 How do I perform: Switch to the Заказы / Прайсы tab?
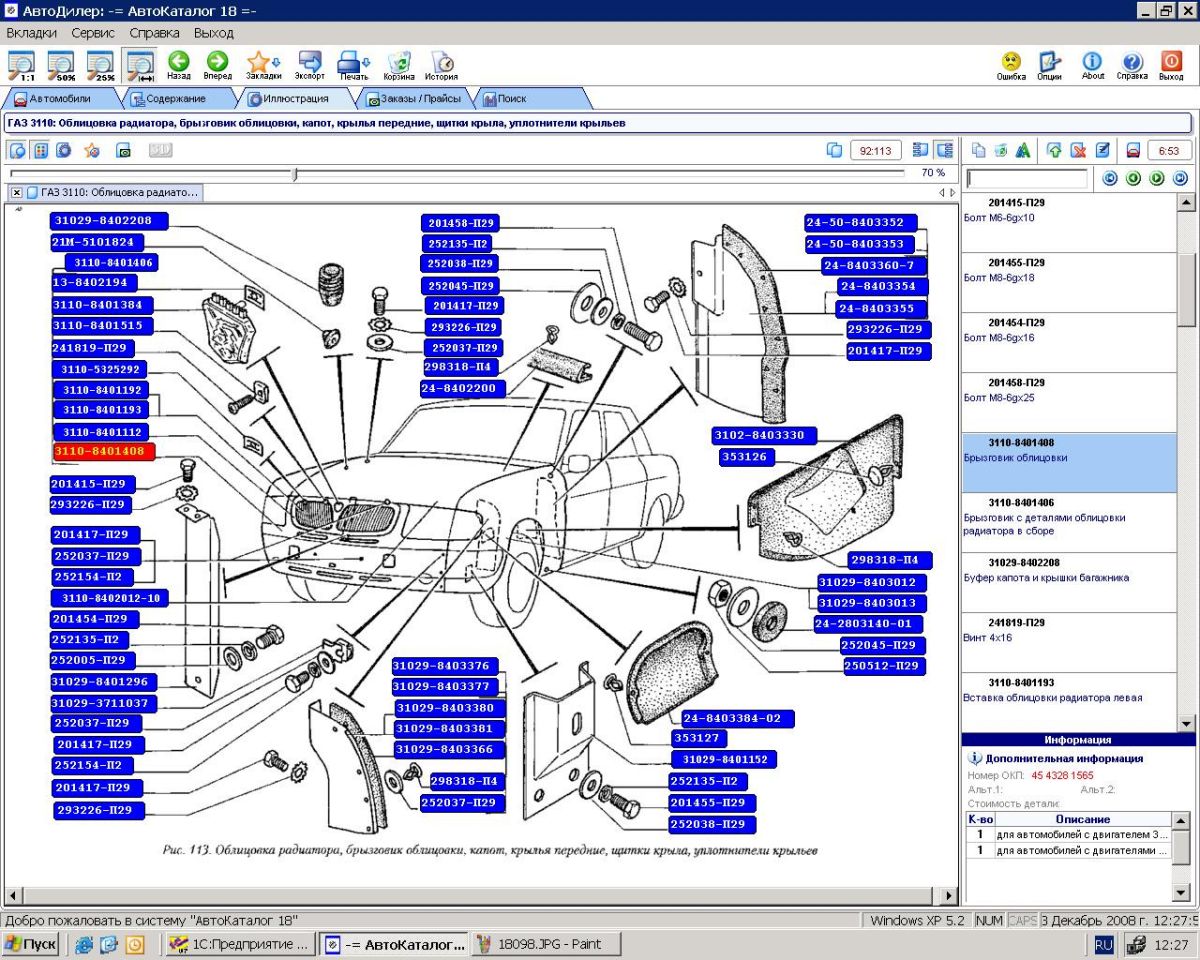click(x=414, y=99)
